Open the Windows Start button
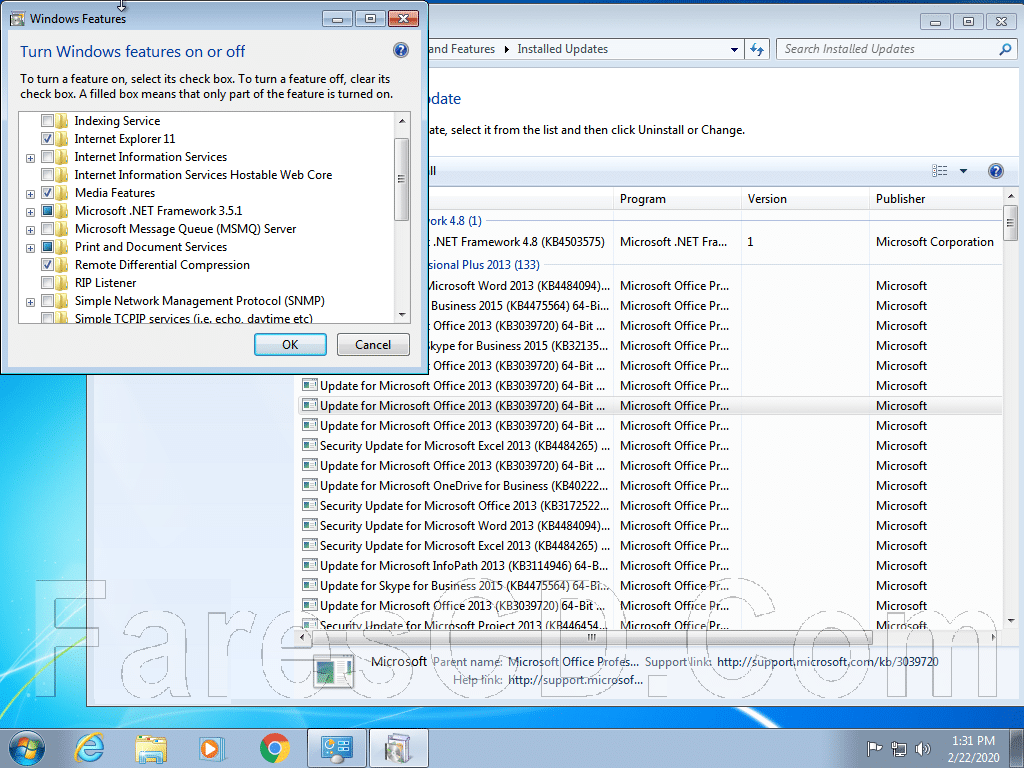This screenshot has width=1024, height=768. point(27,748)
